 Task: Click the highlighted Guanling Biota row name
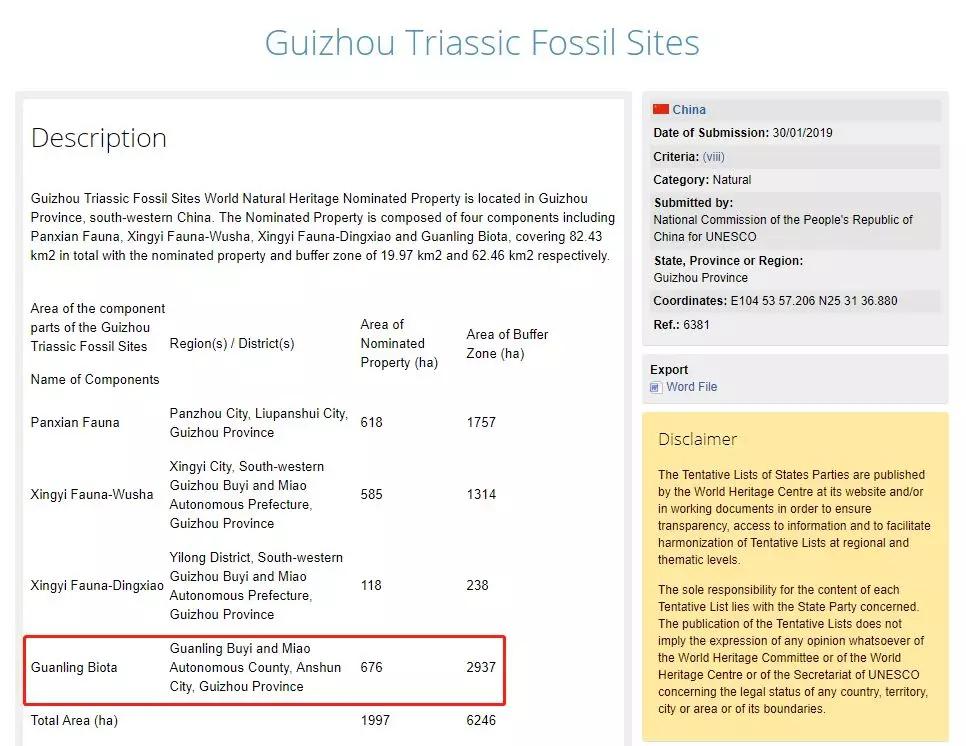click(x=74, y=668)
